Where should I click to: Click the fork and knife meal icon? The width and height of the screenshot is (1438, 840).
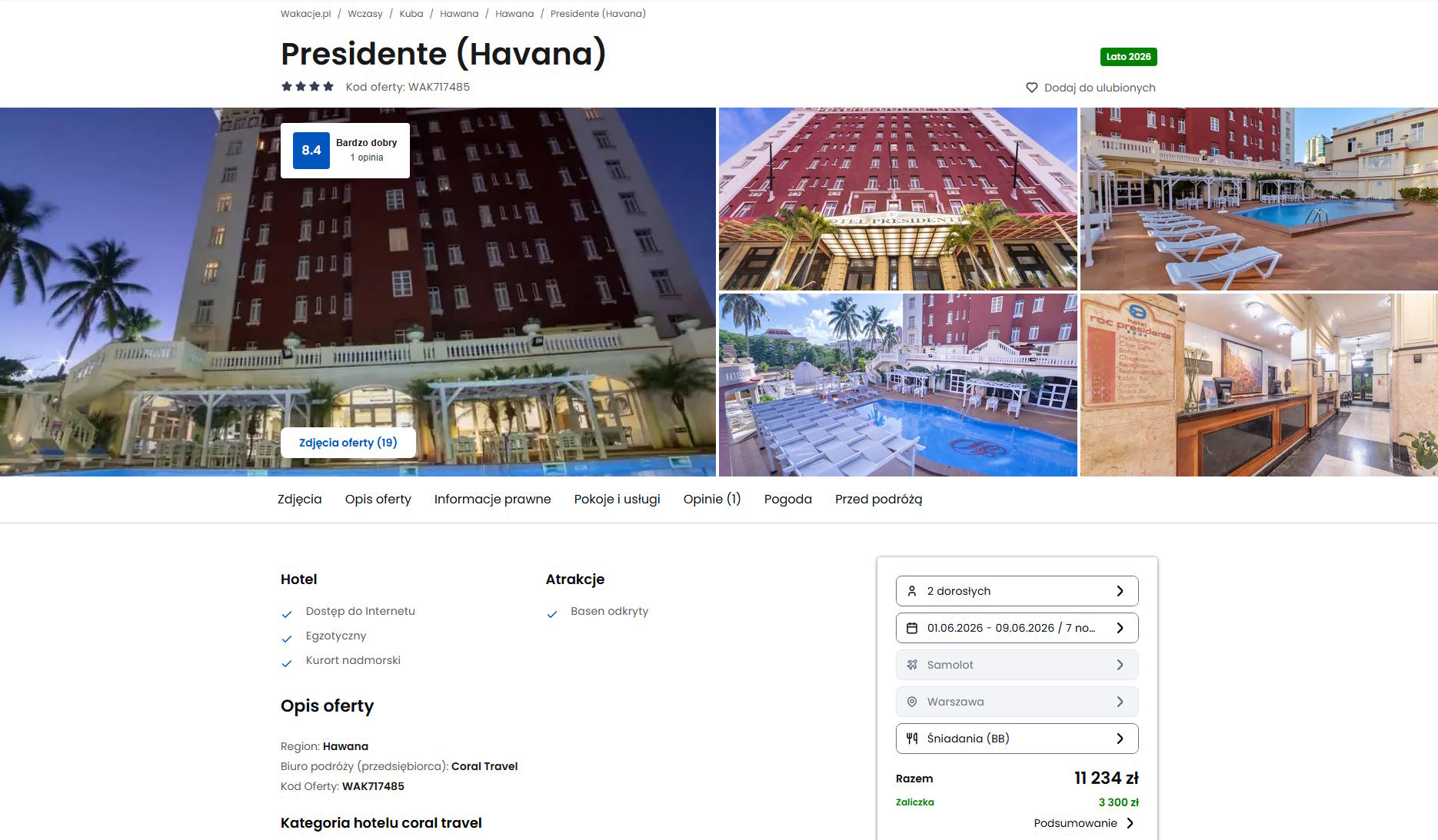pyautogui.click(x=912, y=739)
